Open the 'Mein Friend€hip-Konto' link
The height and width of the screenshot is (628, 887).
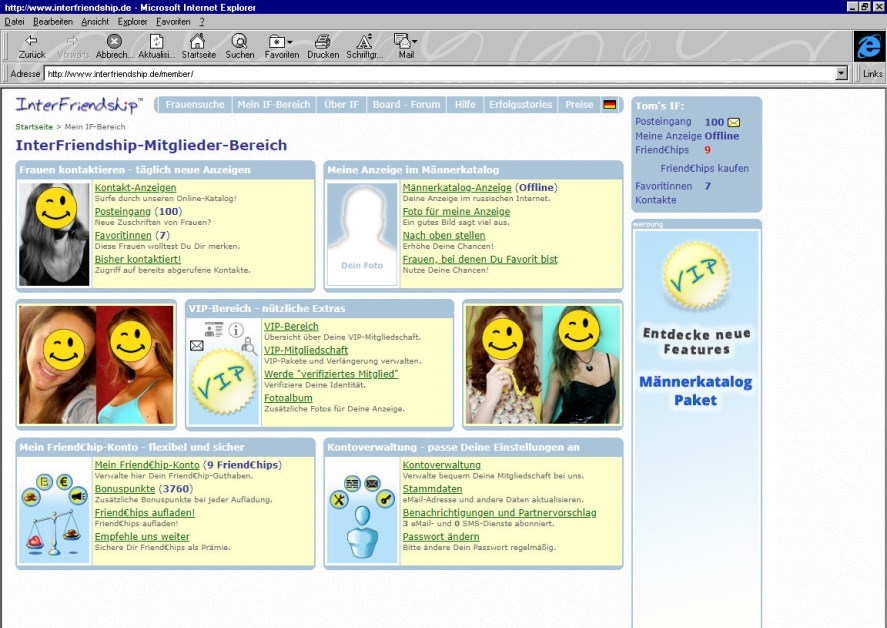click(147, 464)
